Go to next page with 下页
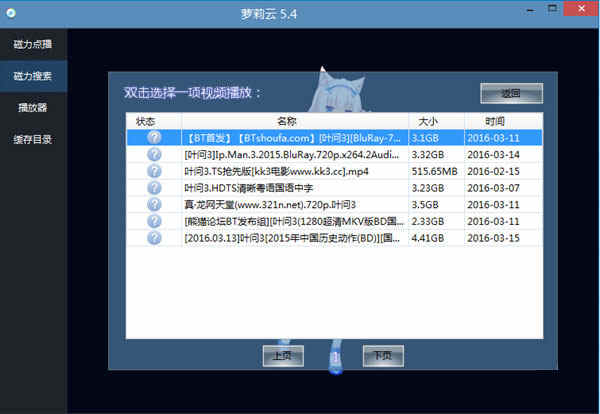The width and height of the screenshot is (600, 414). [383, 355]
